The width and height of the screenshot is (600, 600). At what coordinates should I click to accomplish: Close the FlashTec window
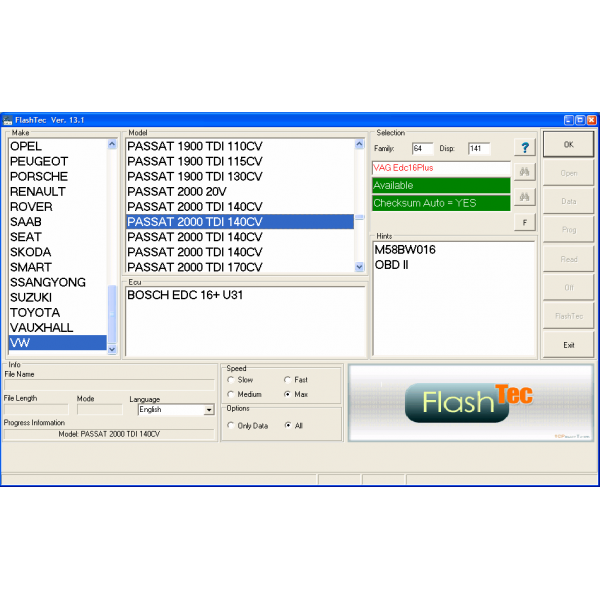592,120
